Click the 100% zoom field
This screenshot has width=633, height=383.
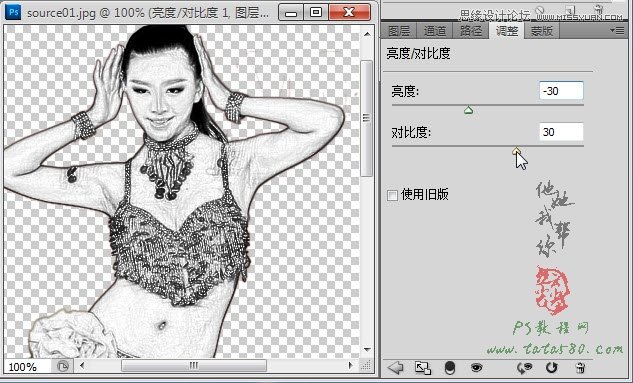pyautogui.click(x=27, y=366)
